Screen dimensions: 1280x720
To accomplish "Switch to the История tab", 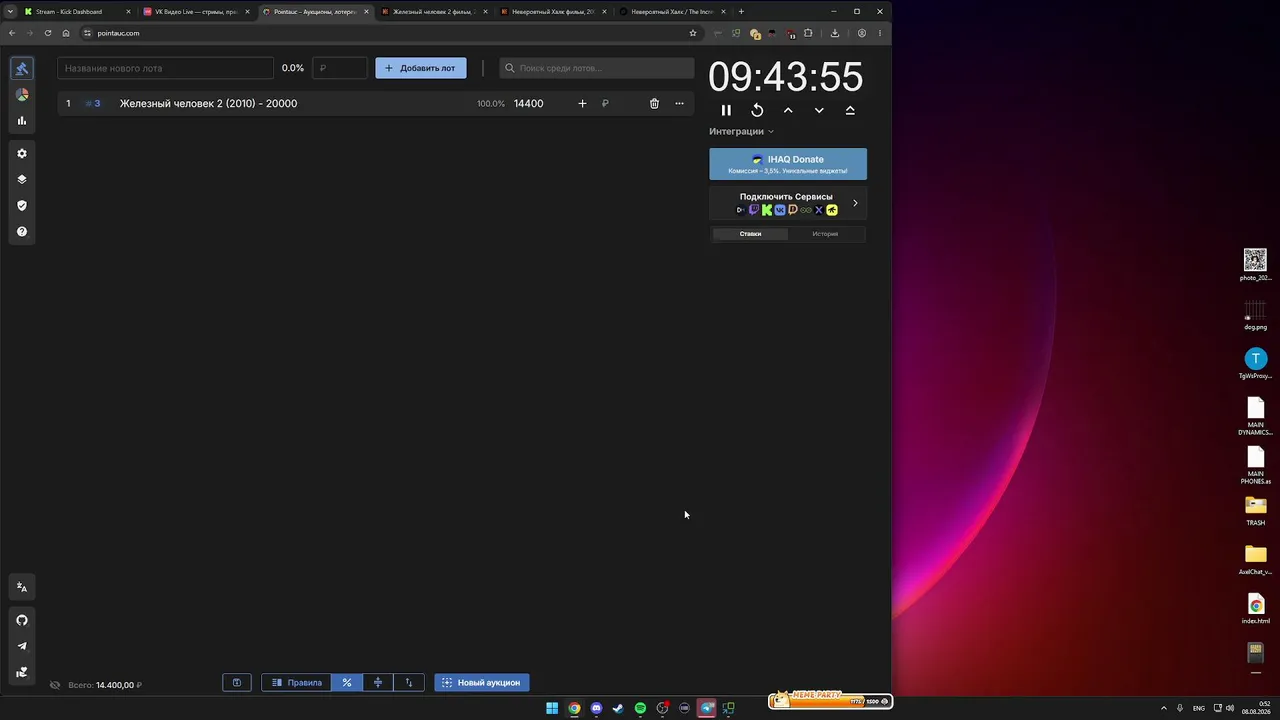I will pyautogui.click(x=825, y=234).
